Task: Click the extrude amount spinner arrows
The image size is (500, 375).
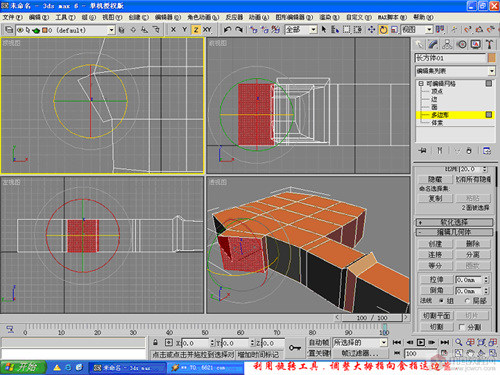Action: [x=486, y=279]
